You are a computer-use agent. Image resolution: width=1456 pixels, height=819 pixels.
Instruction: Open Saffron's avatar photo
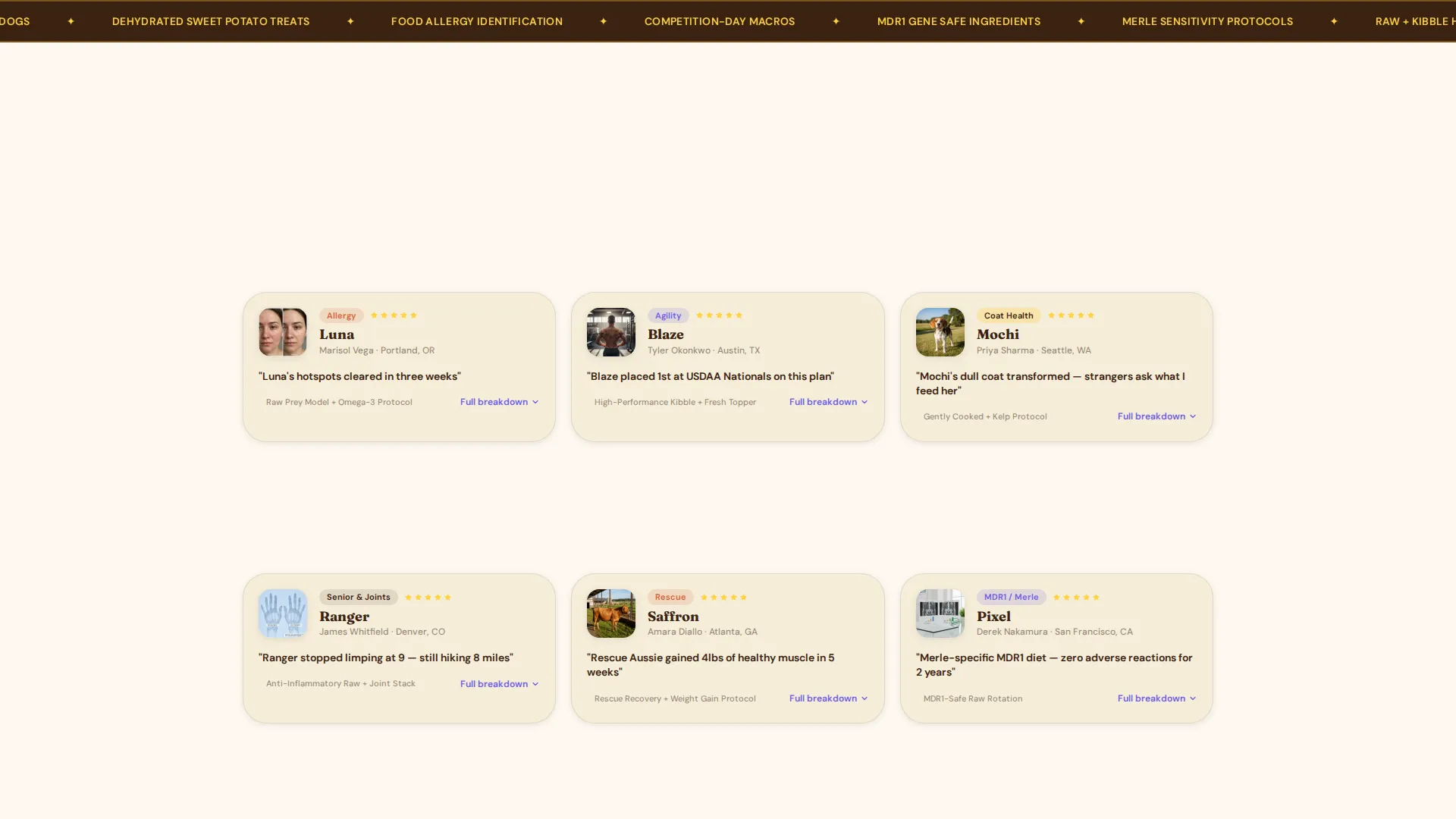611,613
